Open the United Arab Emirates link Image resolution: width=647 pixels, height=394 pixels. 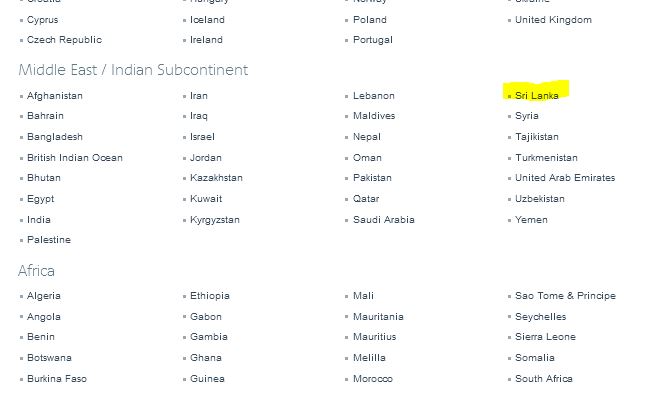565,178
